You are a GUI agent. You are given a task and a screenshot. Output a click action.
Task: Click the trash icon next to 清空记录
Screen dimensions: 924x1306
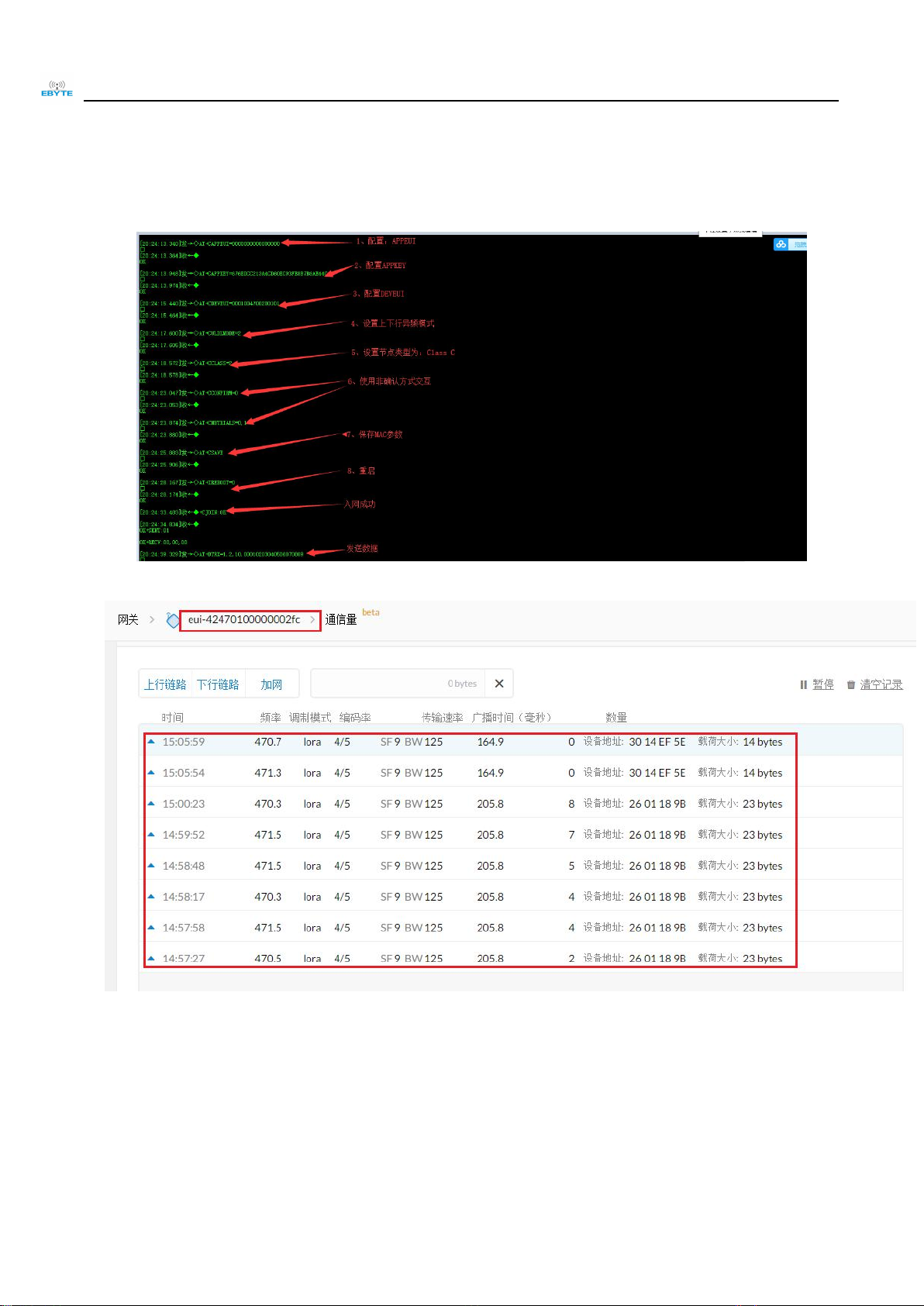click(x=850, y=684)
